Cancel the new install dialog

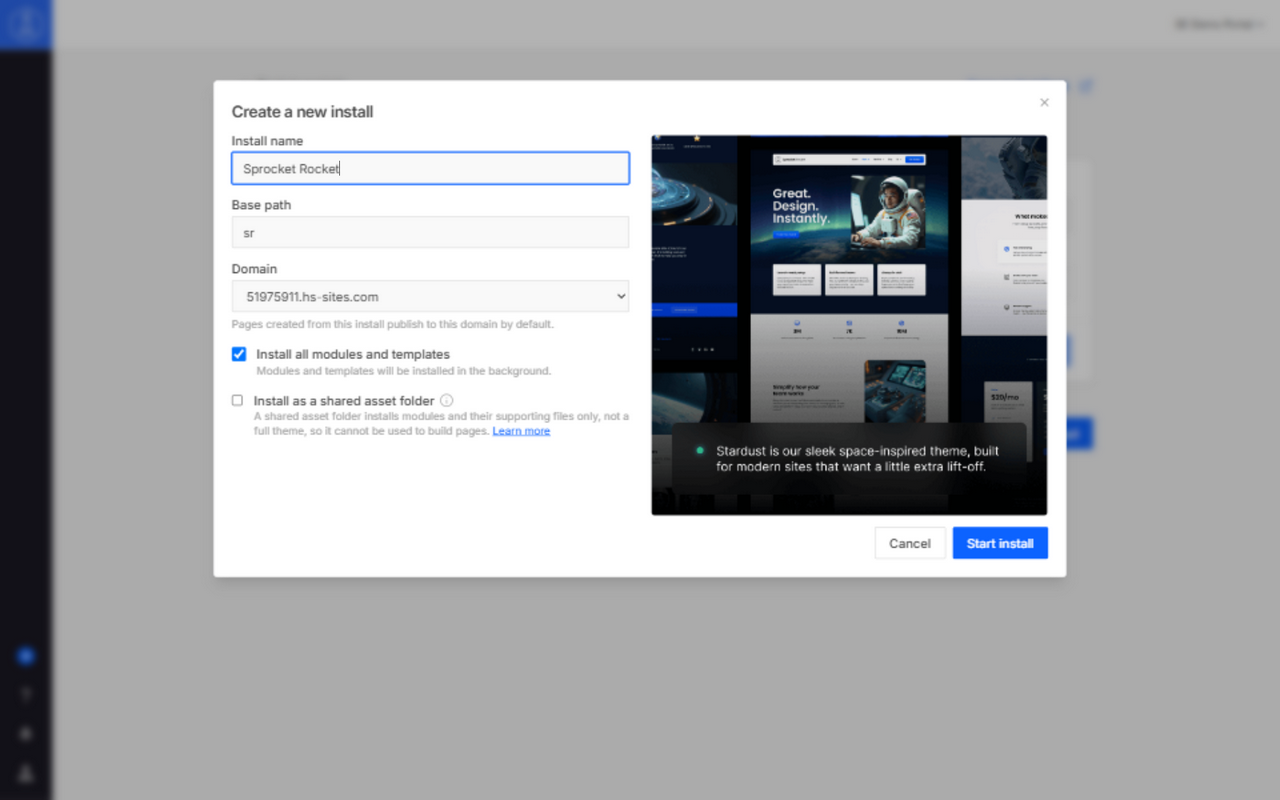tap(910, 543)
